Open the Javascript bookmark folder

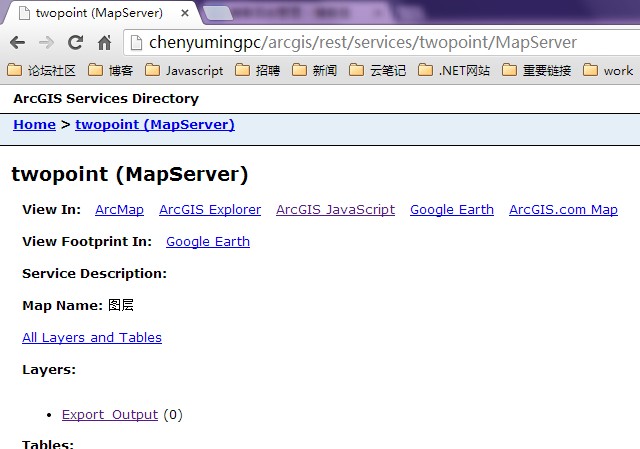click(x=184, y=71)
